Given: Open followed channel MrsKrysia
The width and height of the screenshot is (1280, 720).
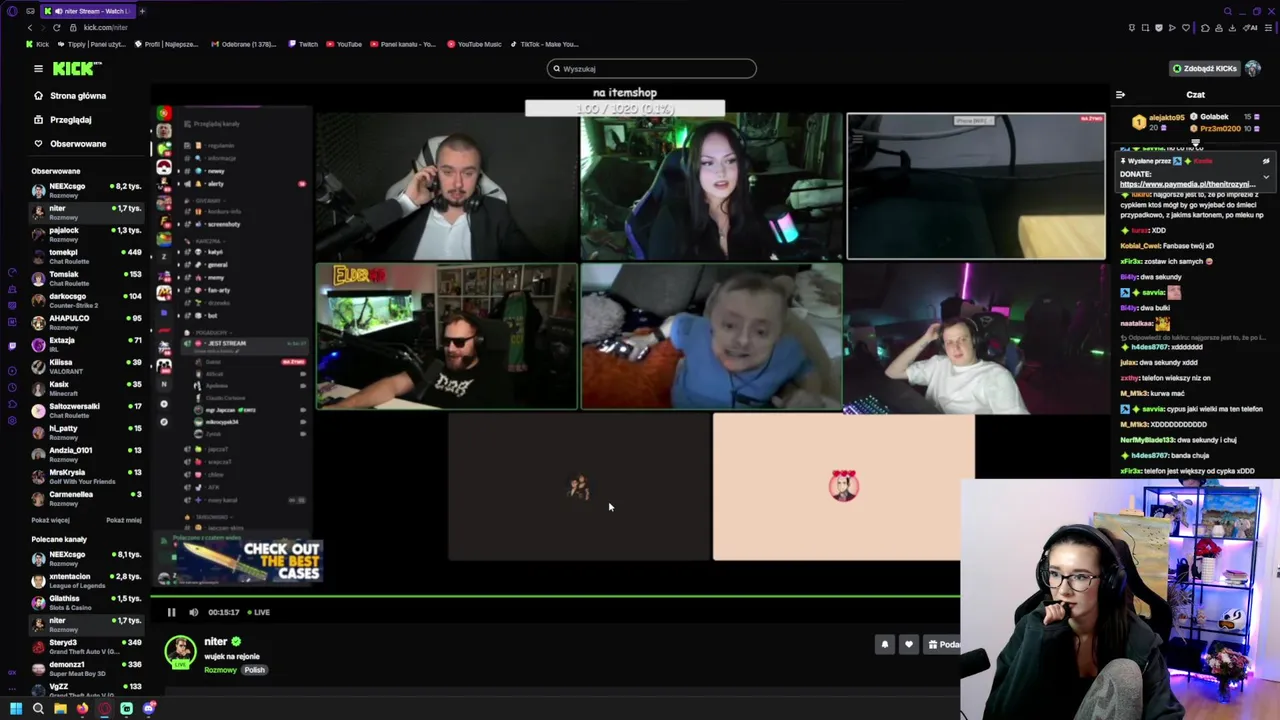Looking at the screenshot, I should click(x=87, y=476).
